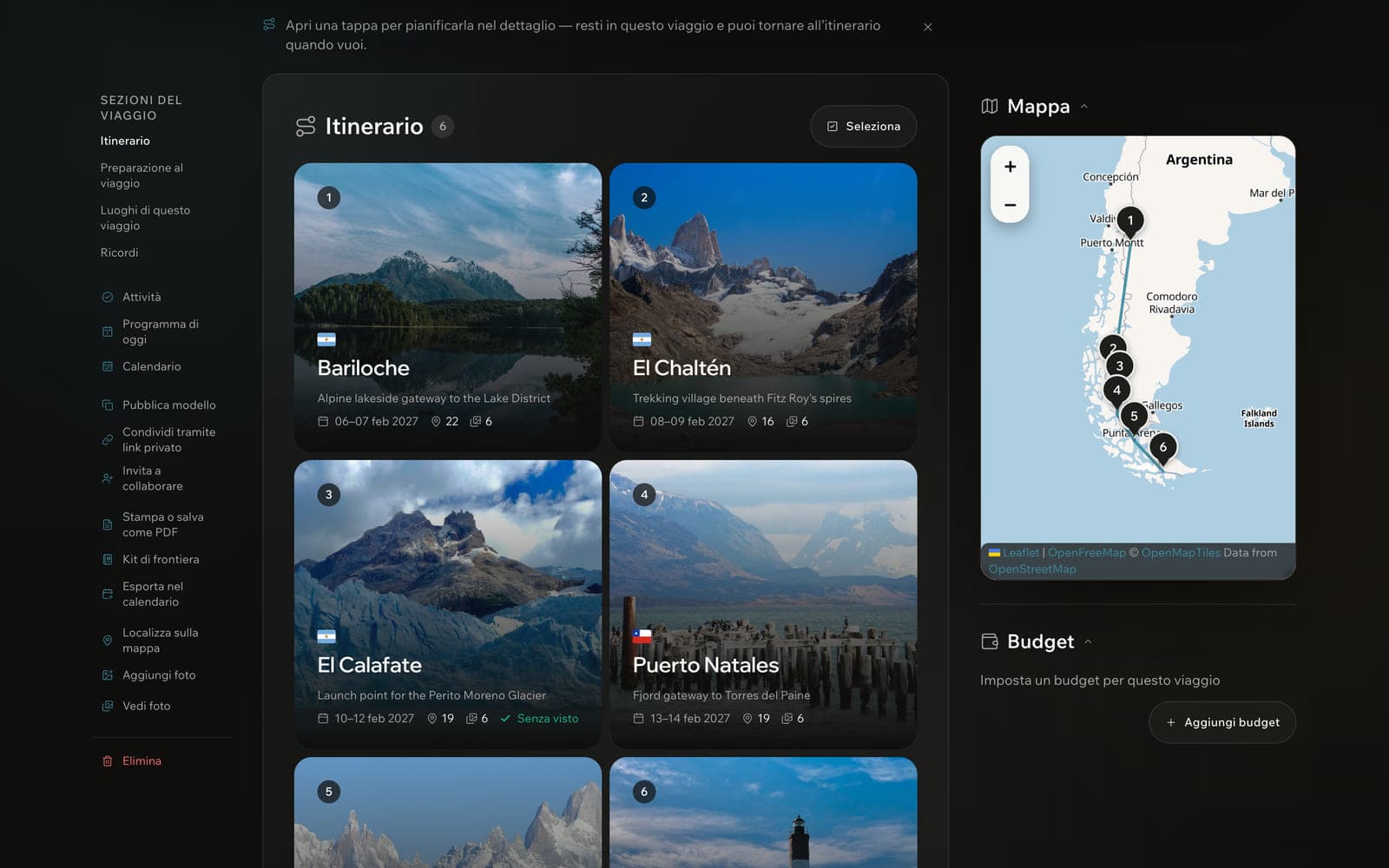
Task: Go to Luoghi di questo viaggio
Action: 145,218
